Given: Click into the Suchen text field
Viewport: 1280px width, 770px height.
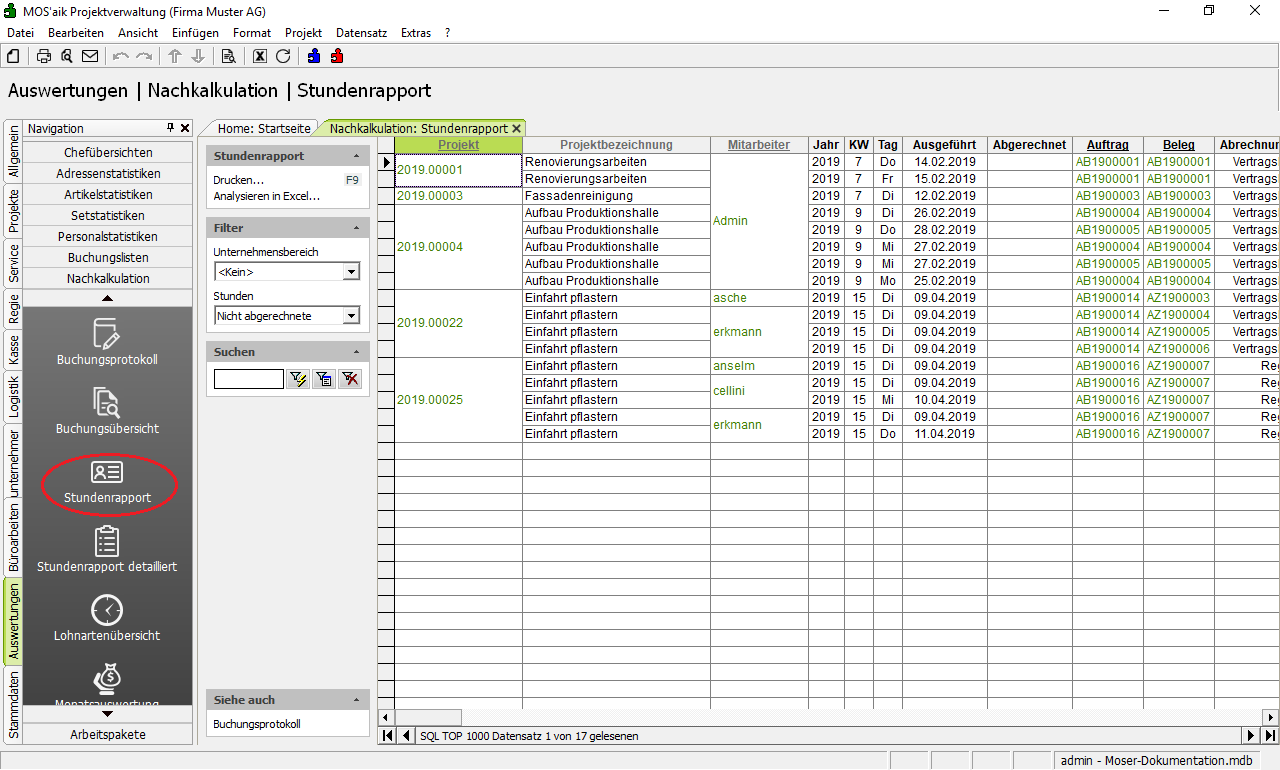Looking at the screenshot, I should pos(248,379).
